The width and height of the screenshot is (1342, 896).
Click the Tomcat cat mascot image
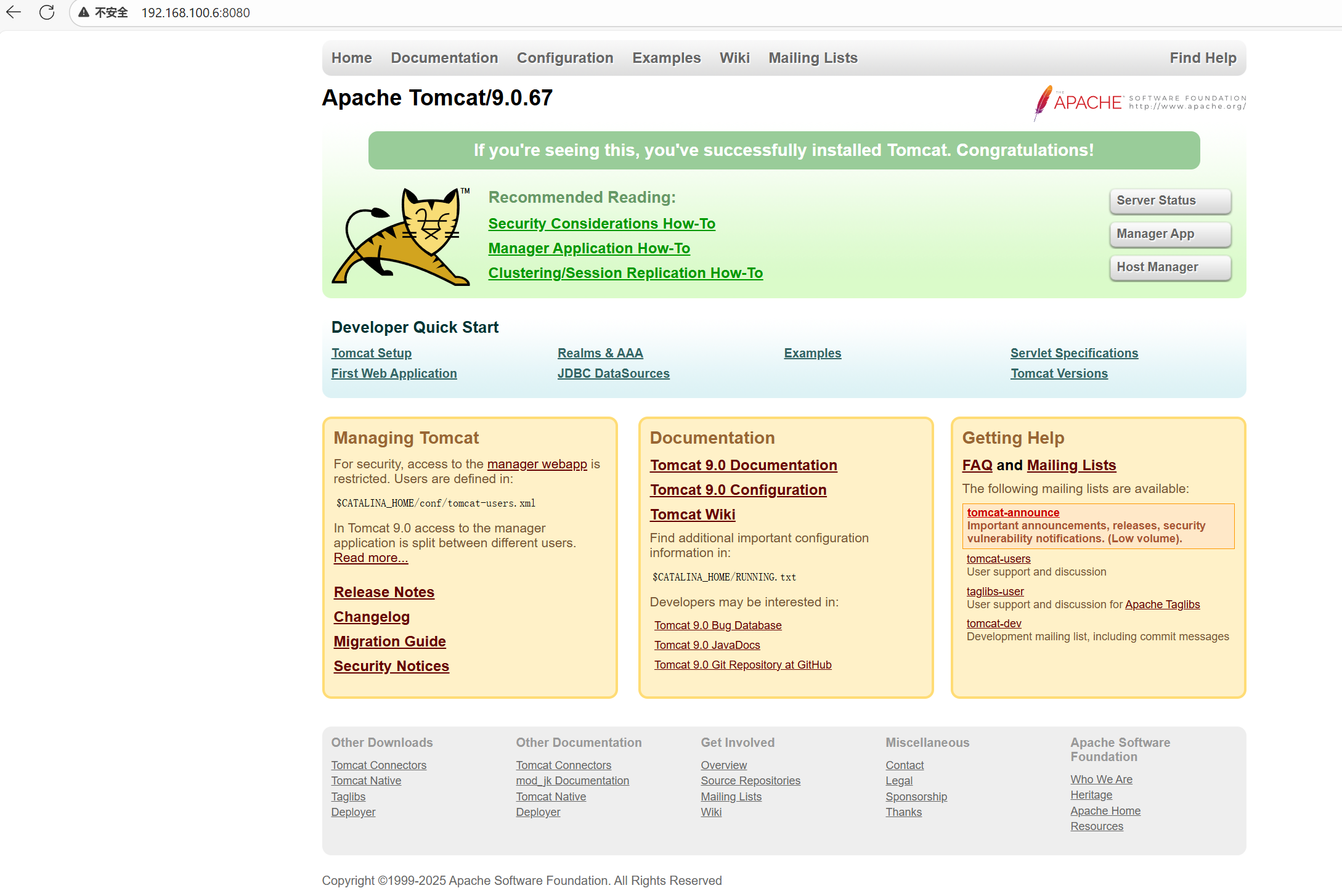[x=401, y=237]
